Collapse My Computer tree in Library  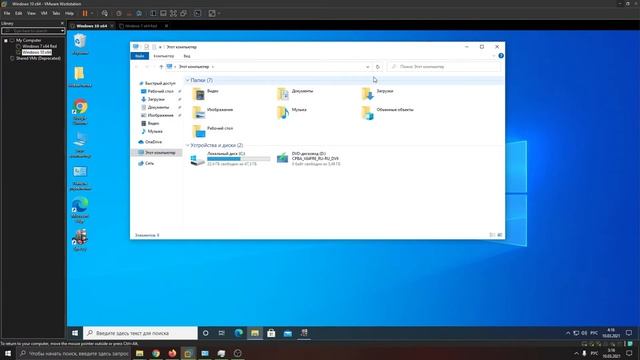pos(6,40)
